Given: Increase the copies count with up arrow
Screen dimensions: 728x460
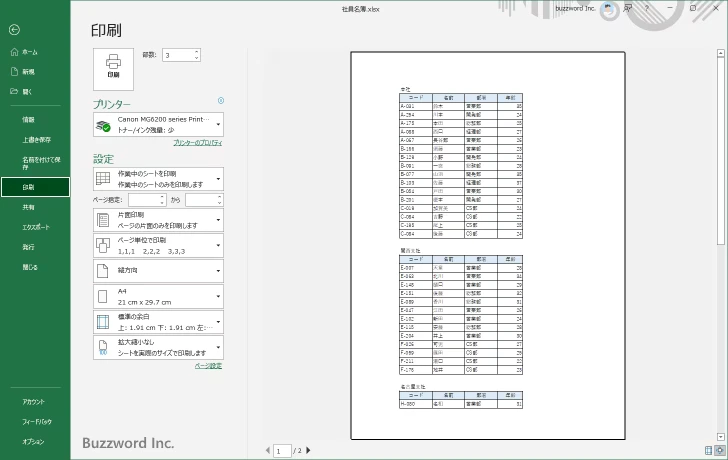Looking at the screenshot, I should [197, 52].
